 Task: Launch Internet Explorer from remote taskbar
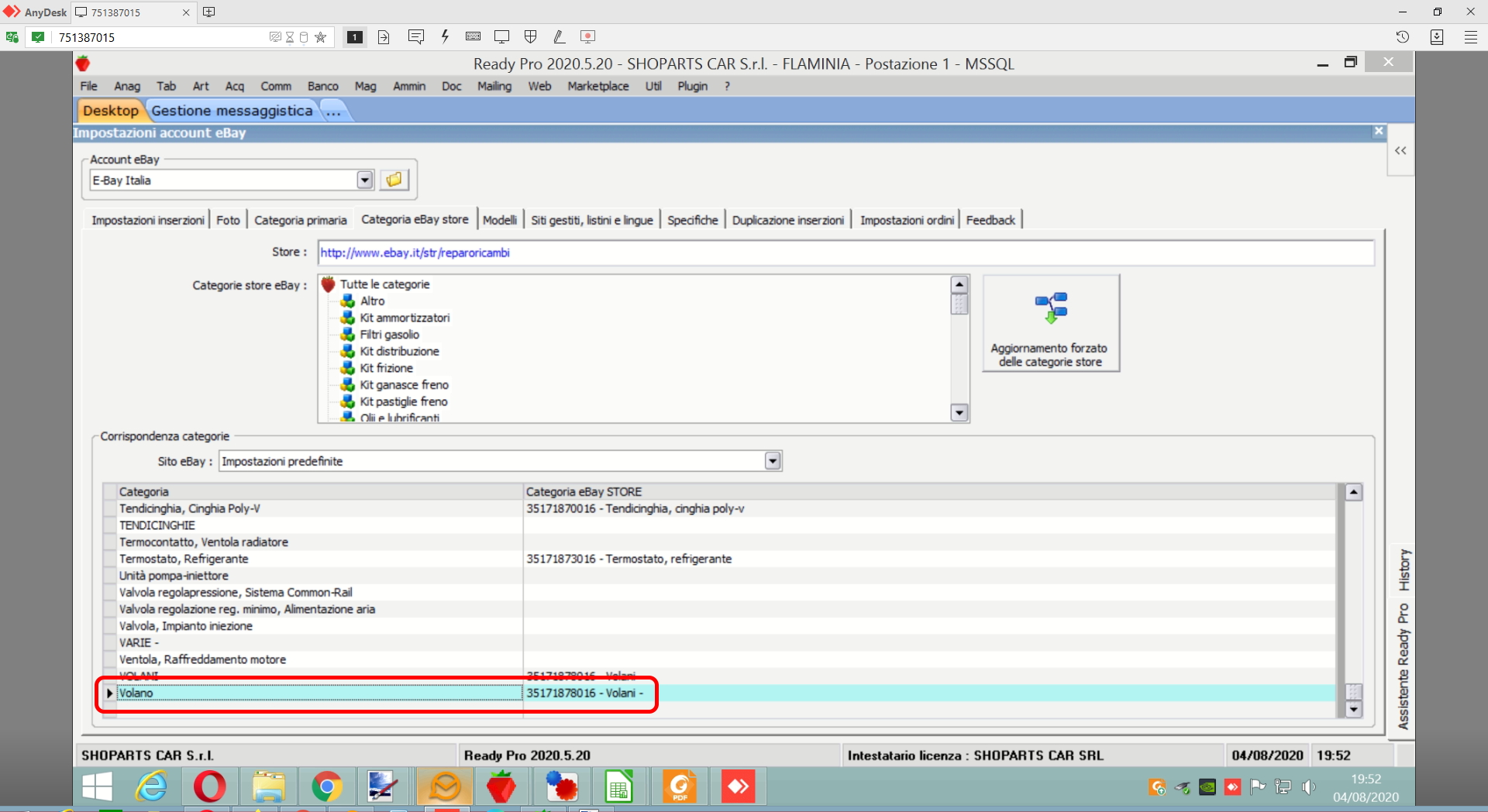[152, 787]
